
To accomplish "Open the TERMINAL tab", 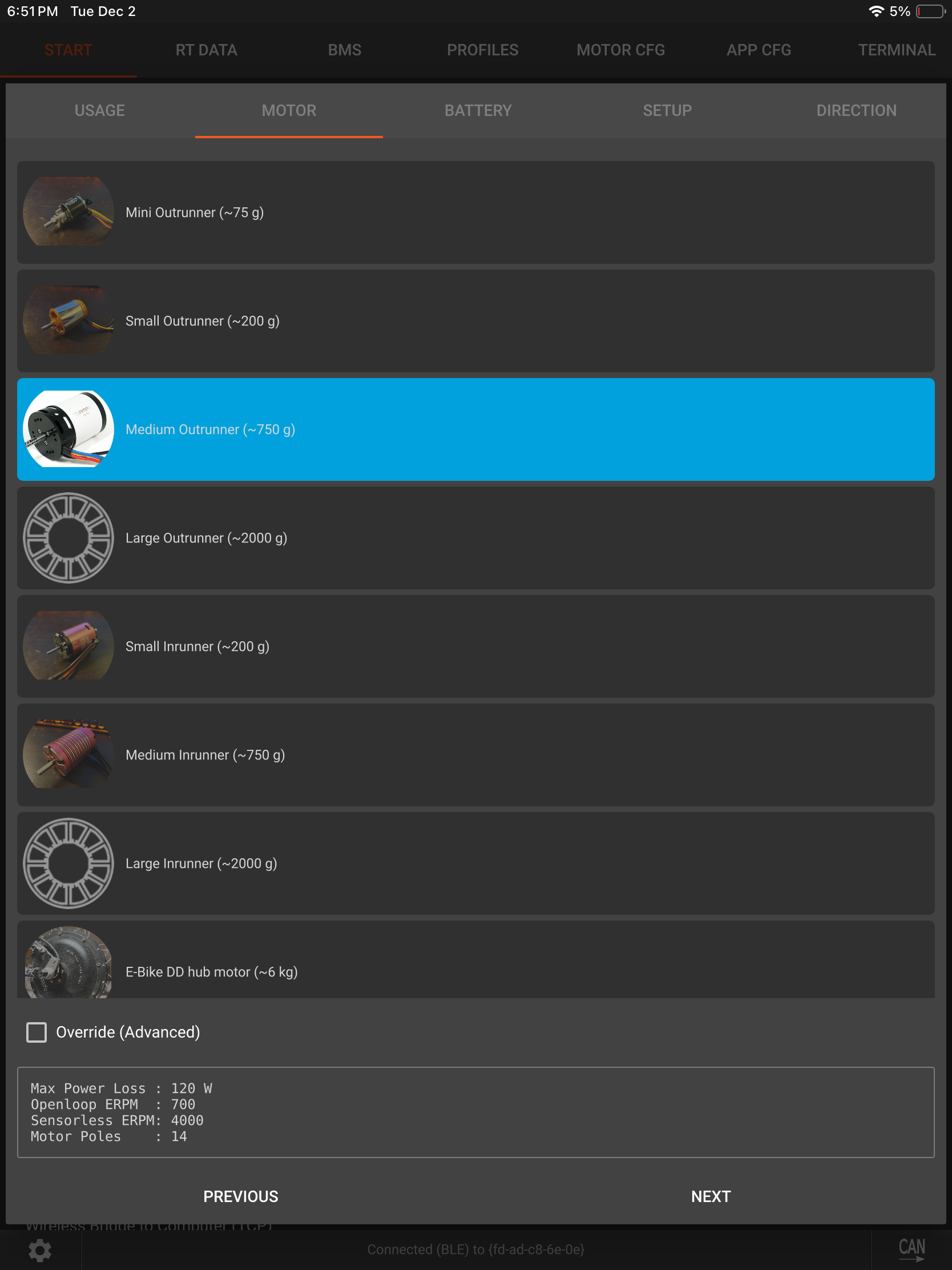I will (896, 50).
